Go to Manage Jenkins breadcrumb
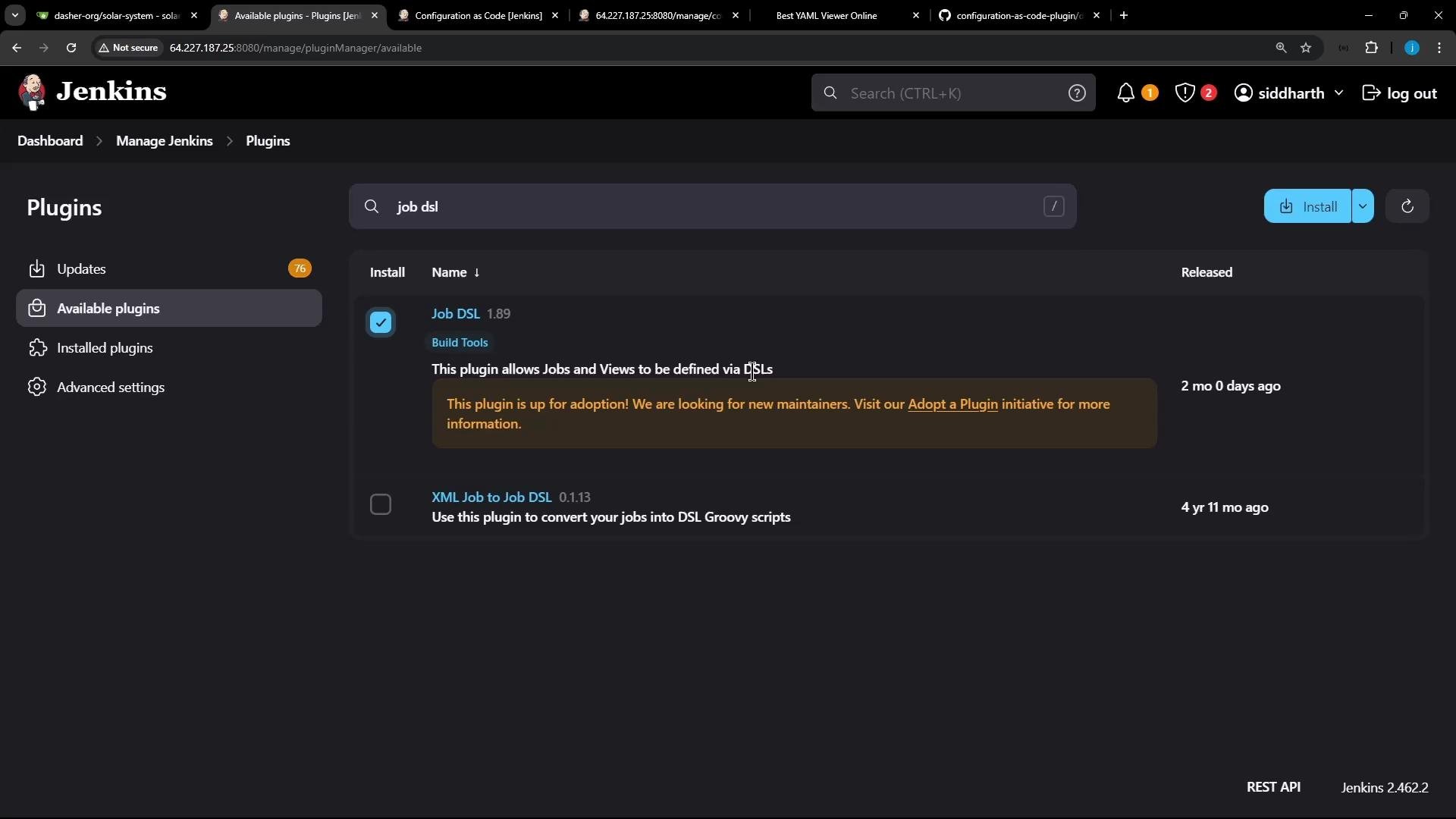The width and height of the screenshot is (1456, 819). click(x=165, y=141)
